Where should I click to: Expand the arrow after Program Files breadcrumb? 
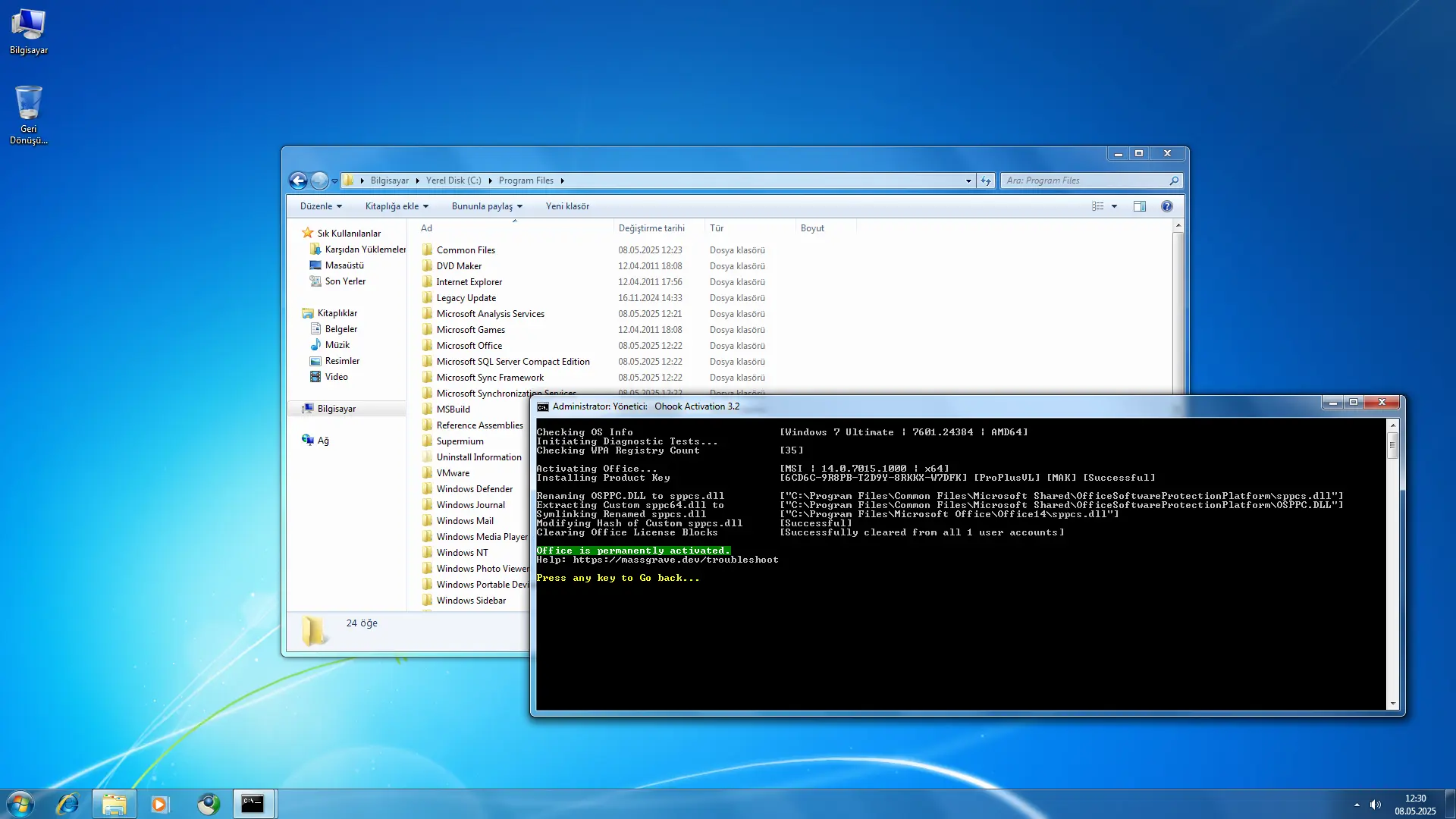[562, 180]
